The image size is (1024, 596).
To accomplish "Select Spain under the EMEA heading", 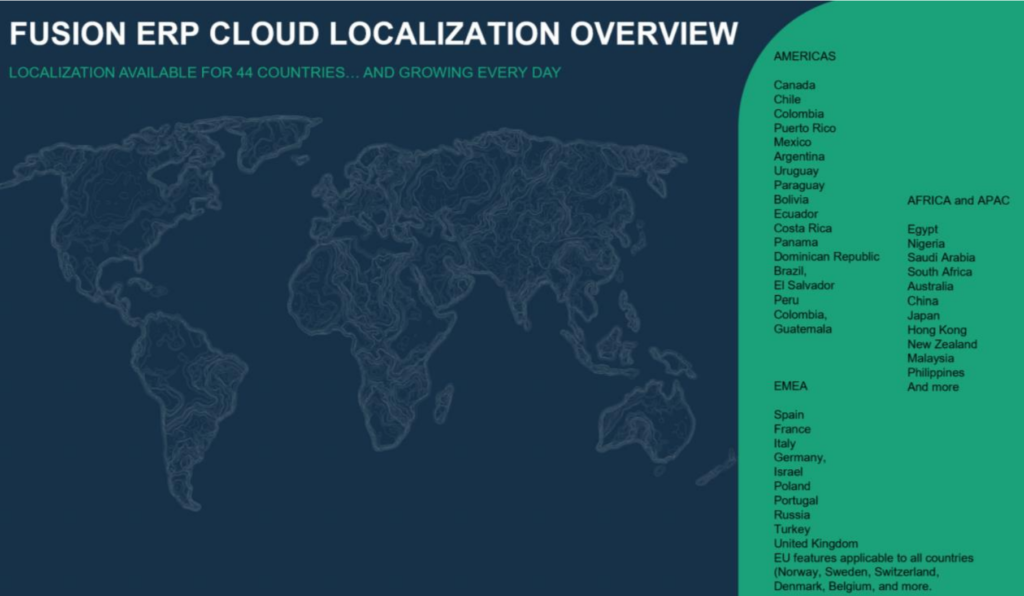I will pyautogui.click(x=789, y=415).
